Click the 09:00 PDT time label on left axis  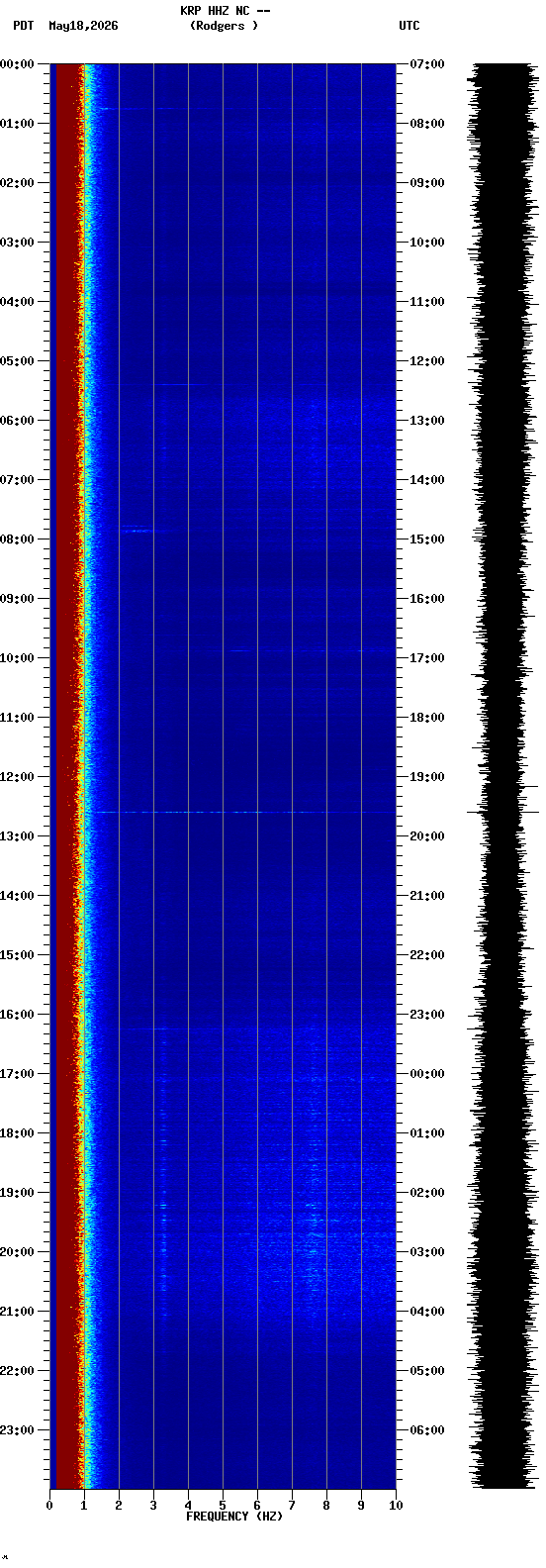18,599
